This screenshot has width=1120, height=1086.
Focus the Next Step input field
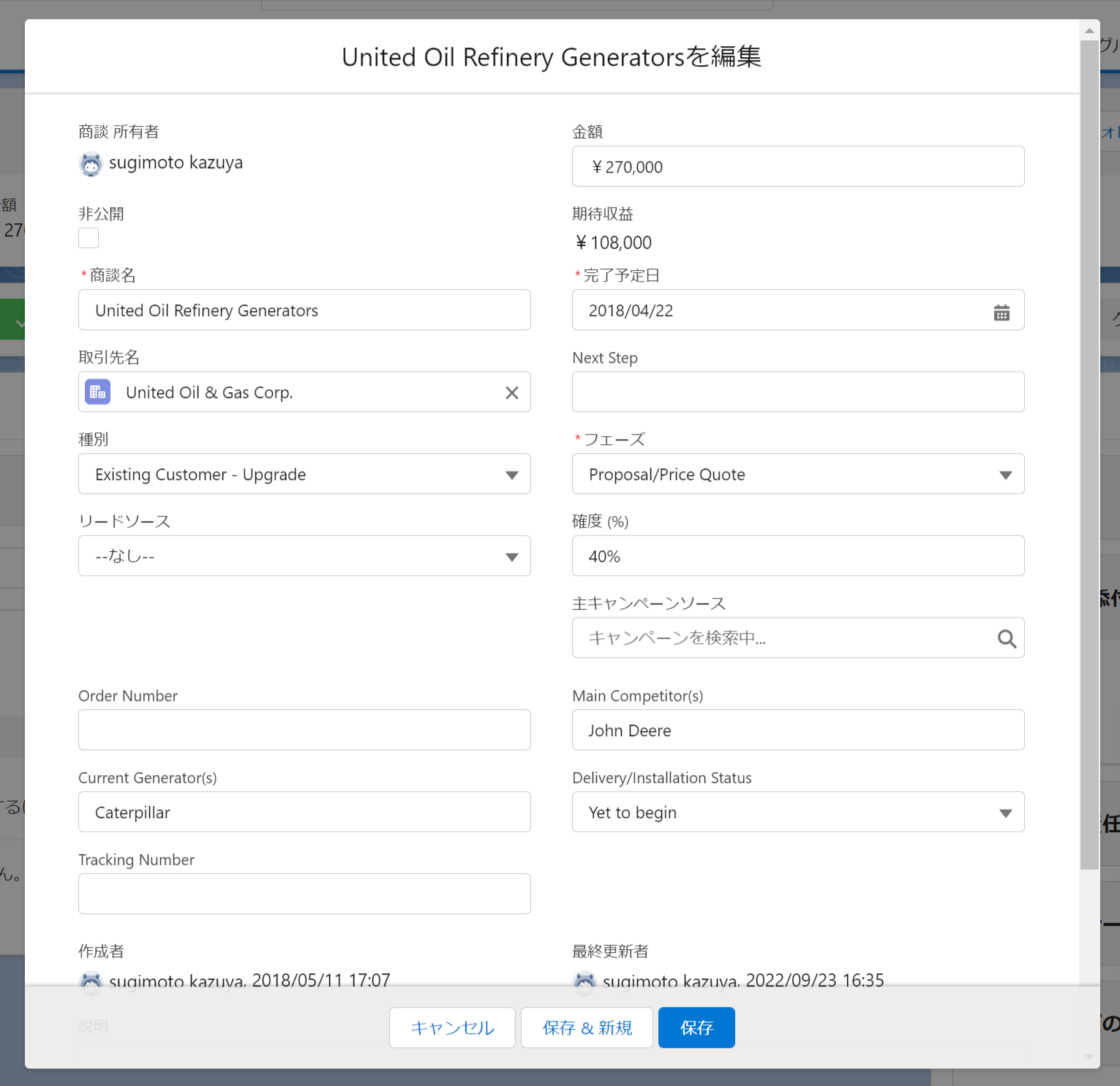(x=798, y=392)
